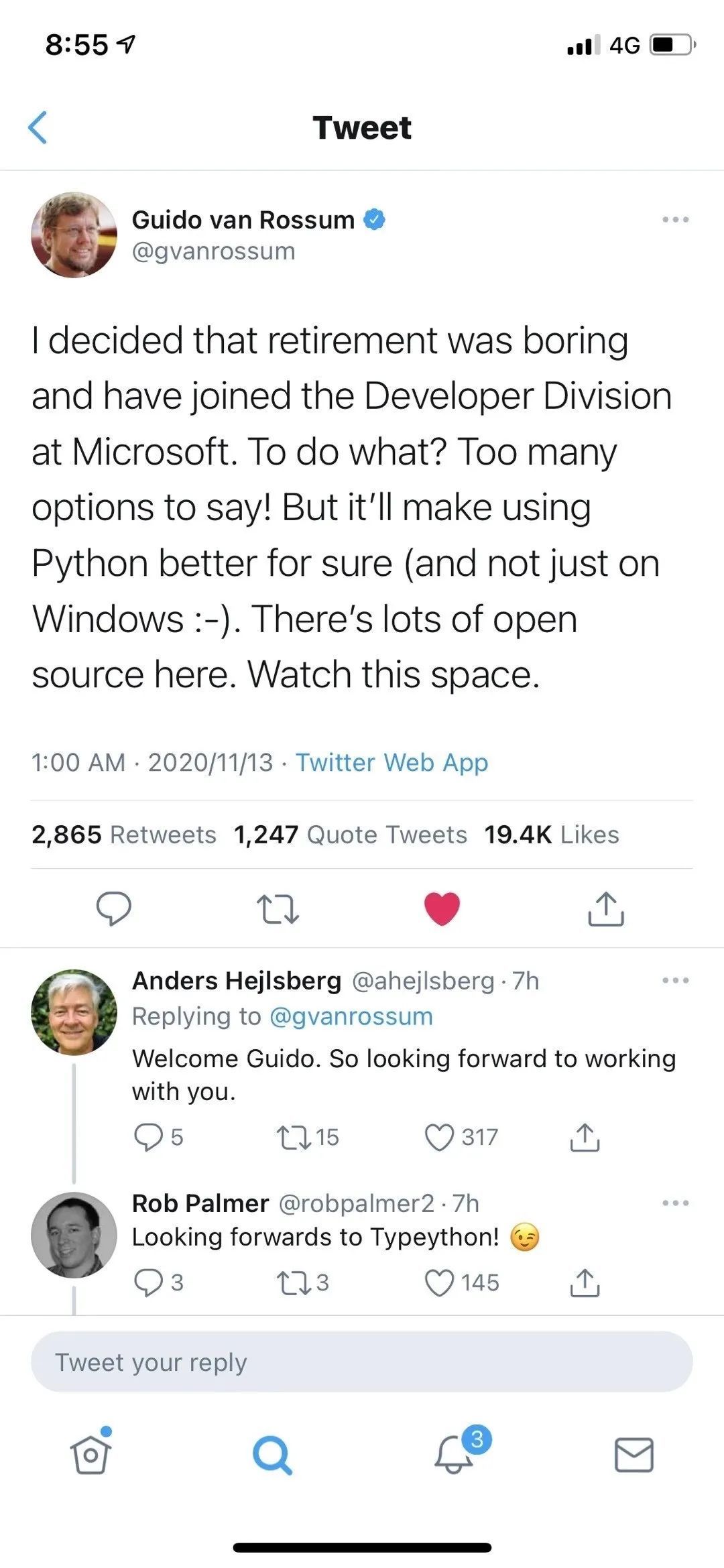The image size is (724, 1568).
Task: Open the Messages envelope icon
Action: [x=634, y=1455]
